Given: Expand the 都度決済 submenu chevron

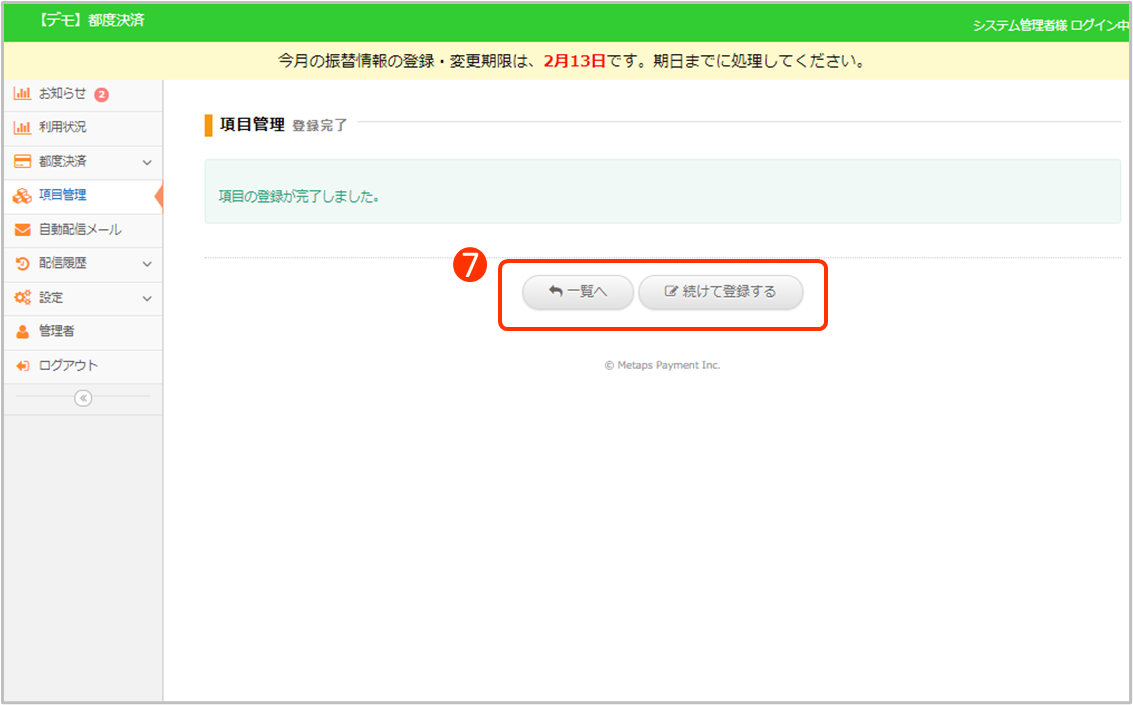Looking at the screenshot, I should pos(147,162).
